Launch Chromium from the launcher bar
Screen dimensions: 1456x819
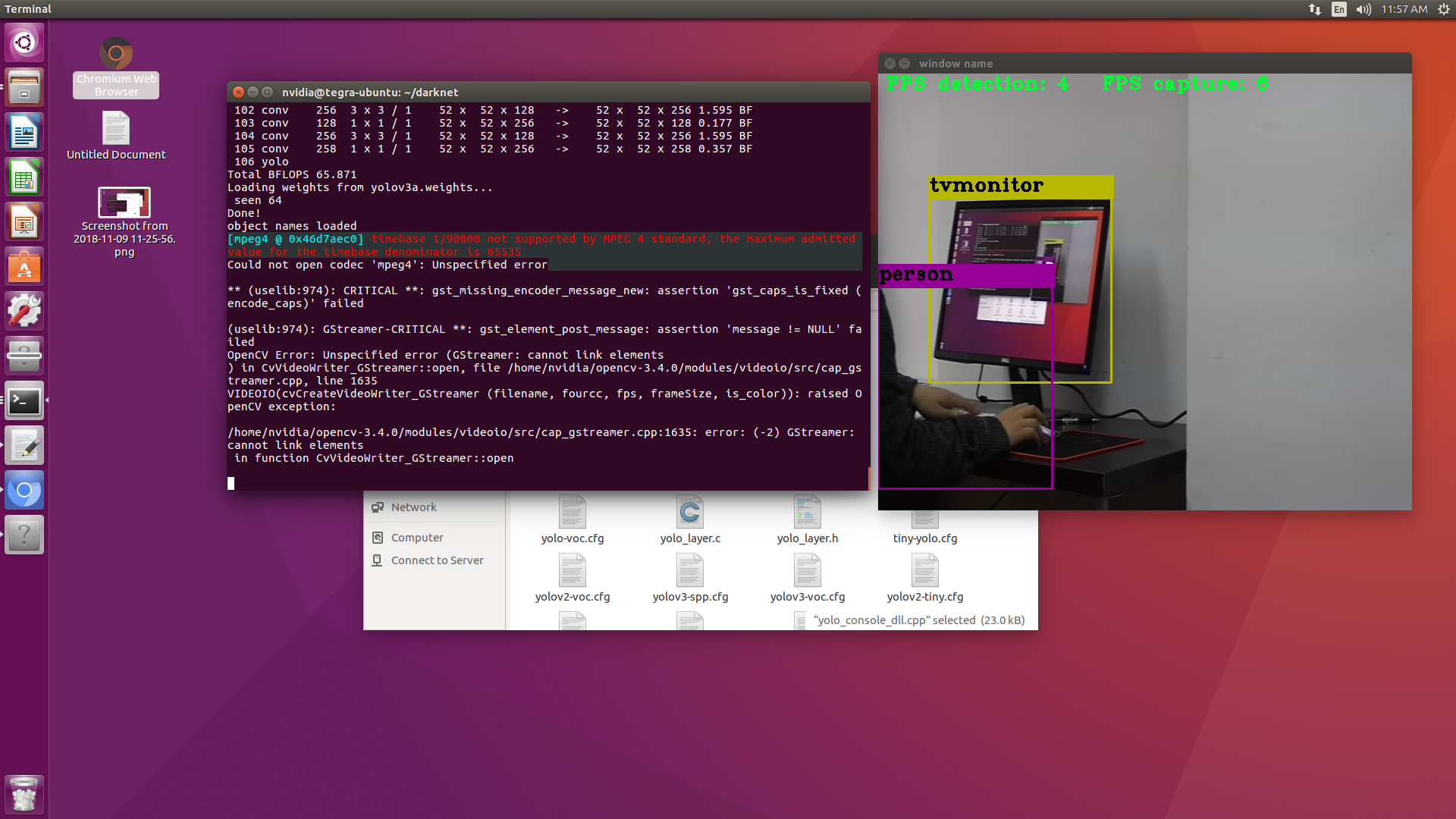click(24, 489)
